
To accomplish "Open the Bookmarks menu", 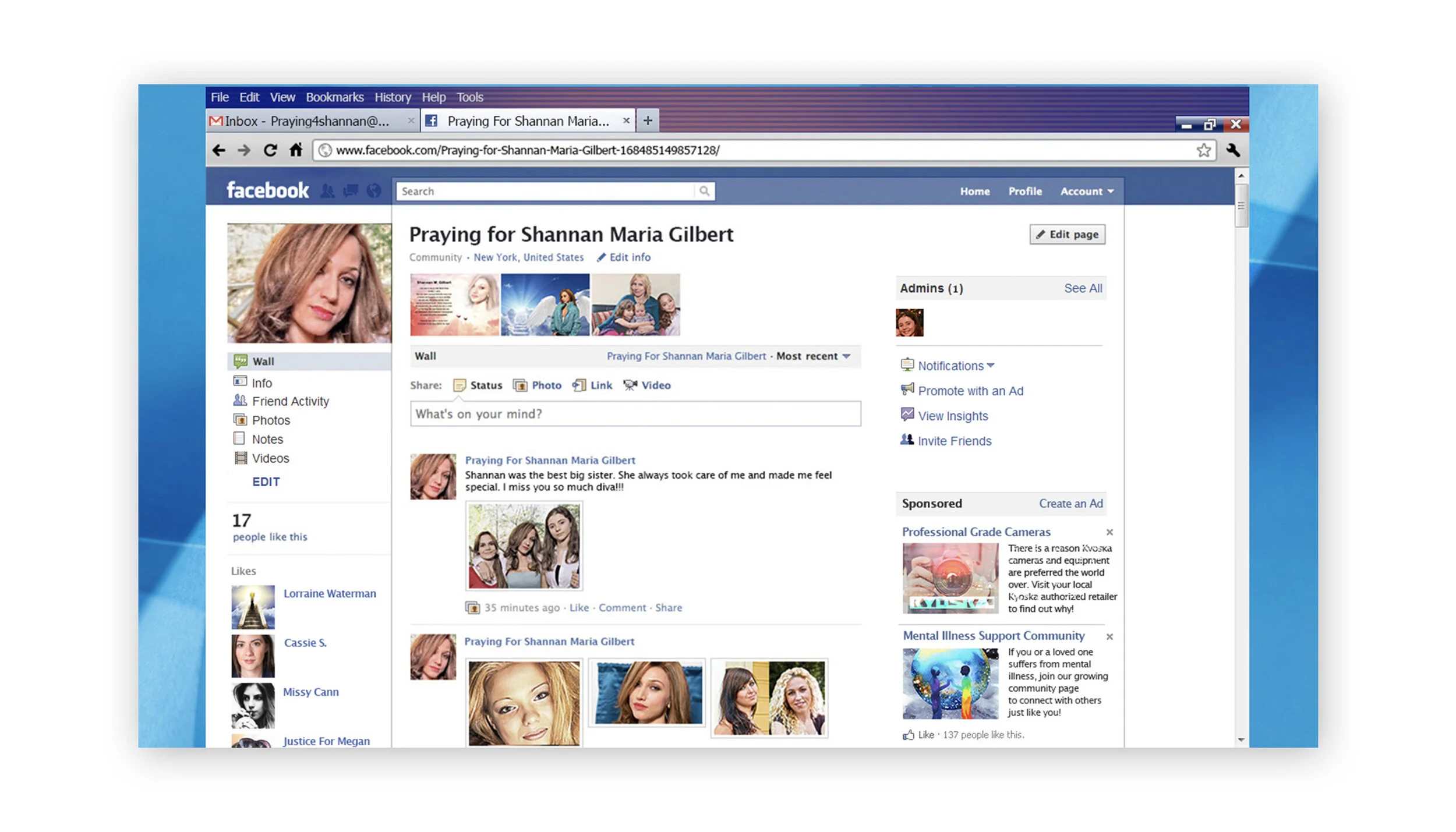I will point(335,97).
